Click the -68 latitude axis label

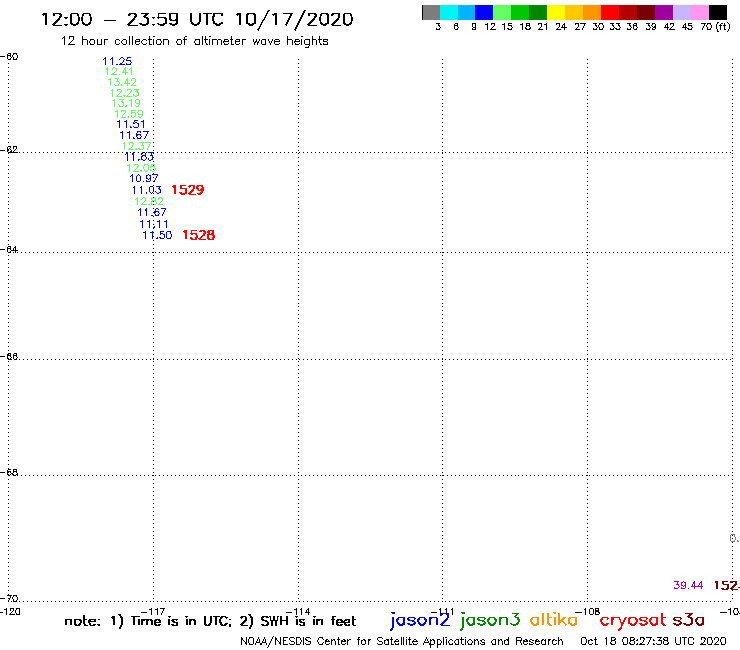(9, 473)
